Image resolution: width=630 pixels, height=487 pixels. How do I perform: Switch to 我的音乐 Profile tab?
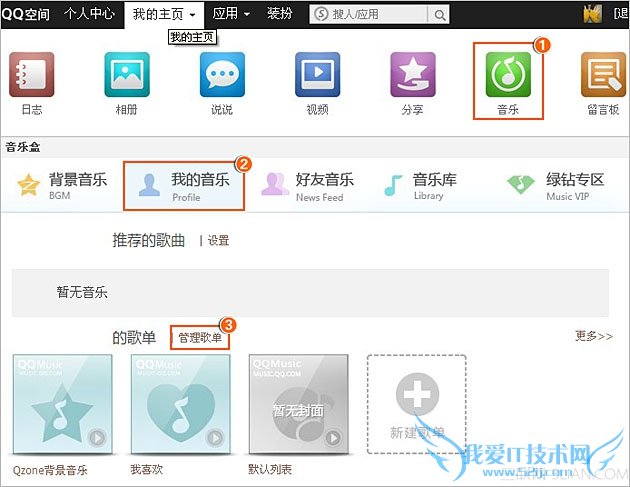click(x=184, y=186)
